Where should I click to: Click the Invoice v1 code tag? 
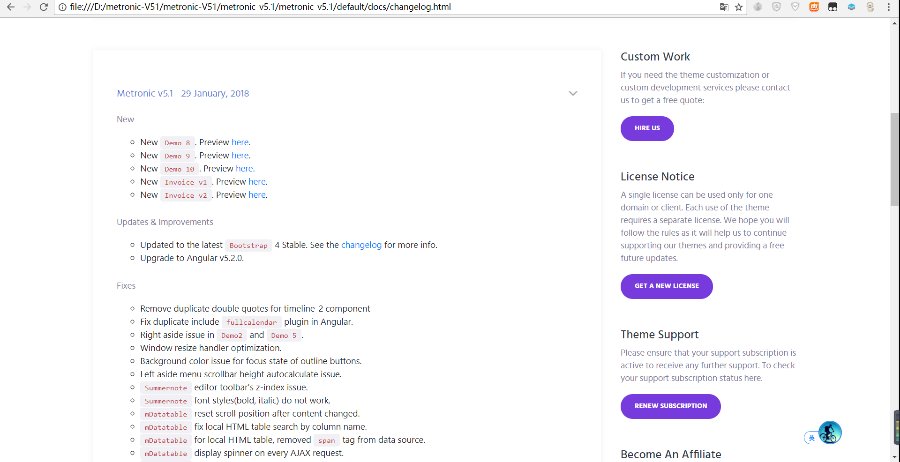[186, 182]
